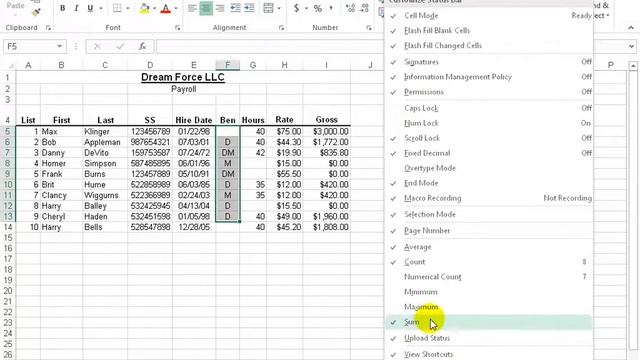Select Overtype Mode menu entry
640x360 pixels.
coord(489,168)
